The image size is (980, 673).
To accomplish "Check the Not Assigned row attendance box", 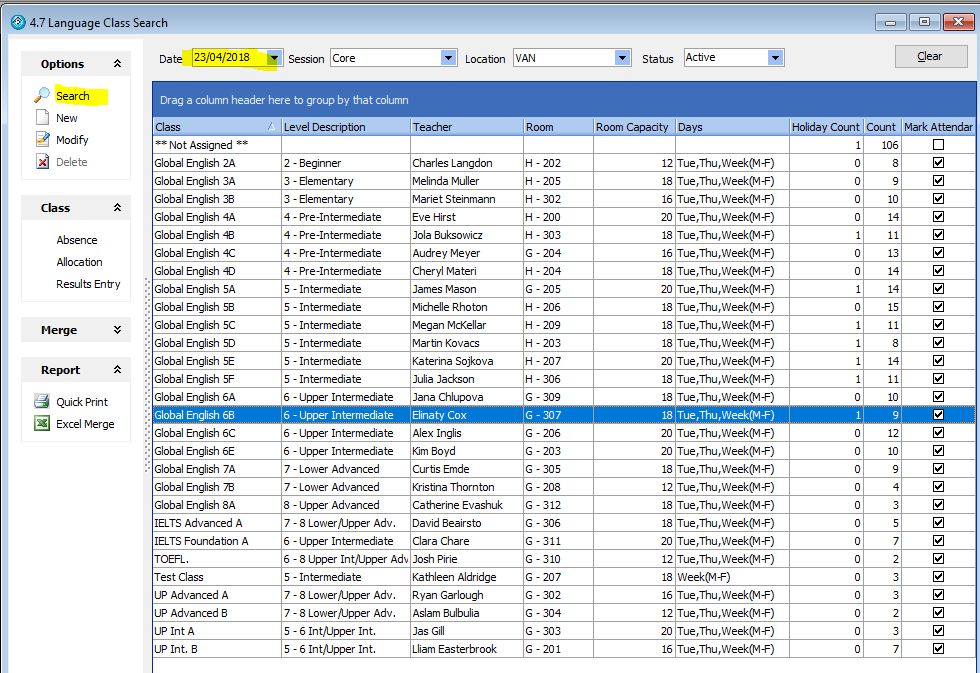I will click(x=938, y=145).
